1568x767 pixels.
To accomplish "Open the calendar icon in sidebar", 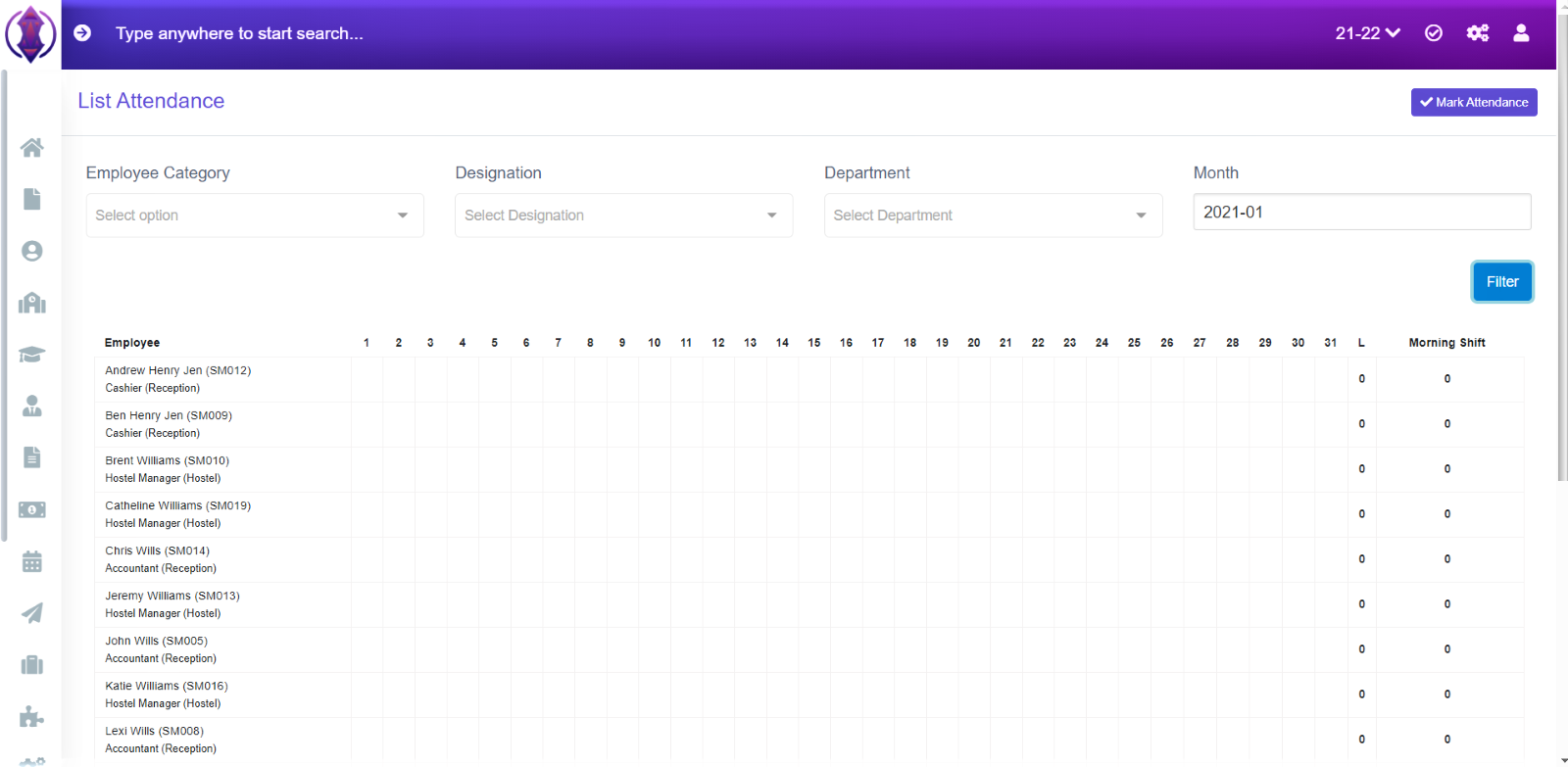I will pos(32,561).
